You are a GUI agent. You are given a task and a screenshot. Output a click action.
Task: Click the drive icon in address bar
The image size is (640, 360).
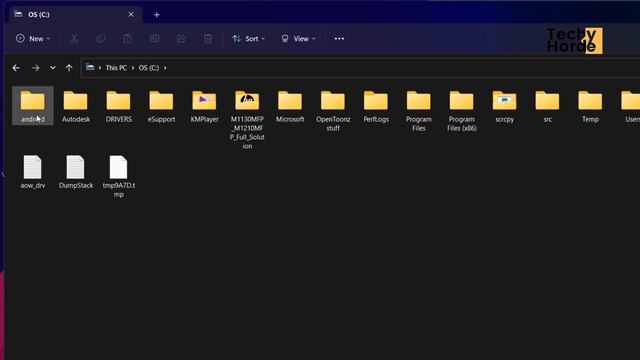(90, 67)
